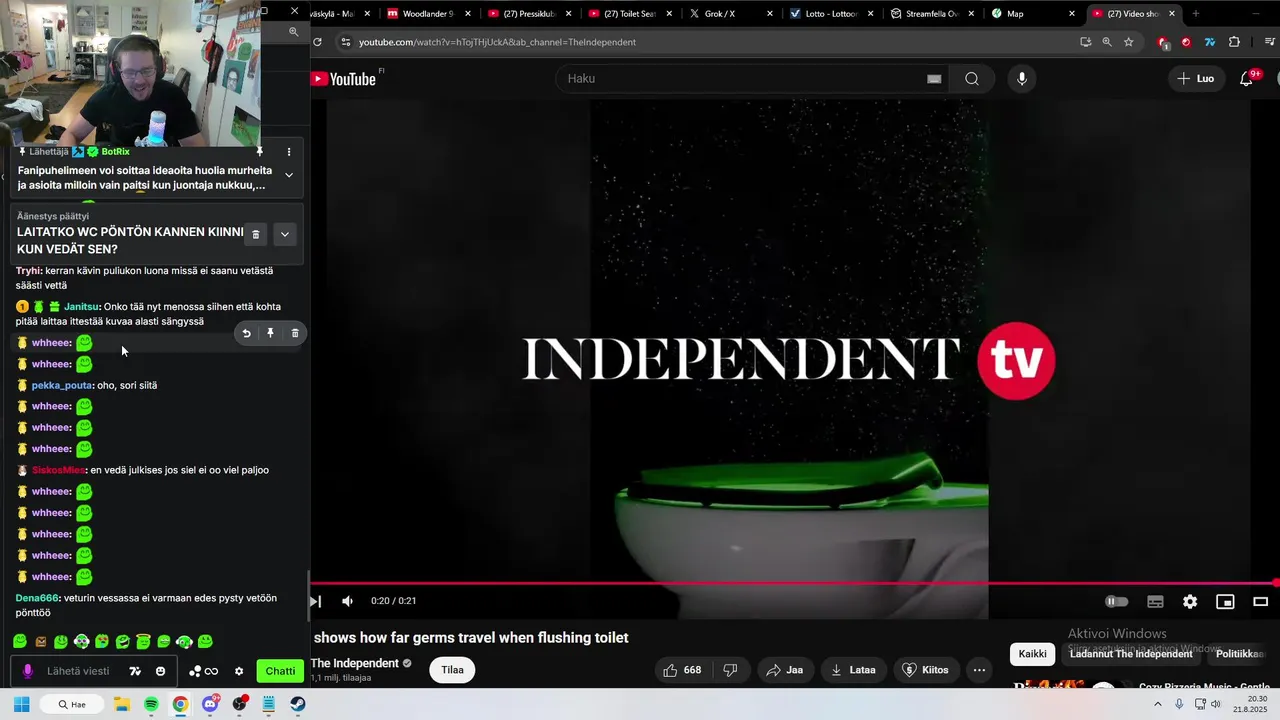
Task: Mute the video volume
Action: point(347,601)
